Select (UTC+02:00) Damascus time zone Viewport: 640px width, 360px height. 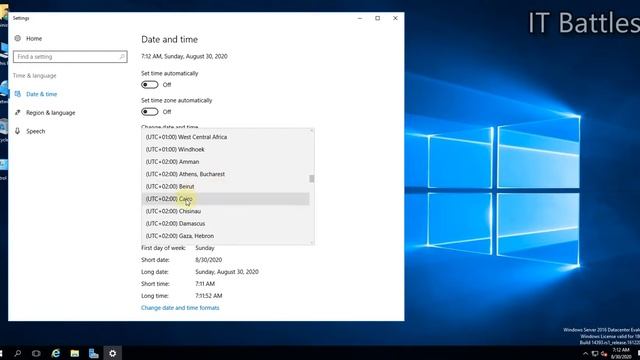(x=225, y=224)
